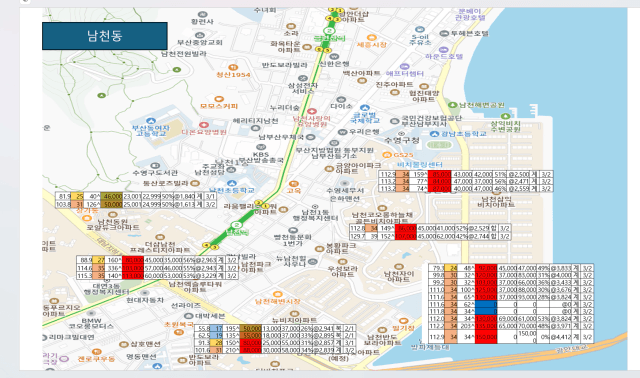Screen dimensions: 640x378
Task: Click the 하운드호텔 hotel marker
Action: point(444,50)
